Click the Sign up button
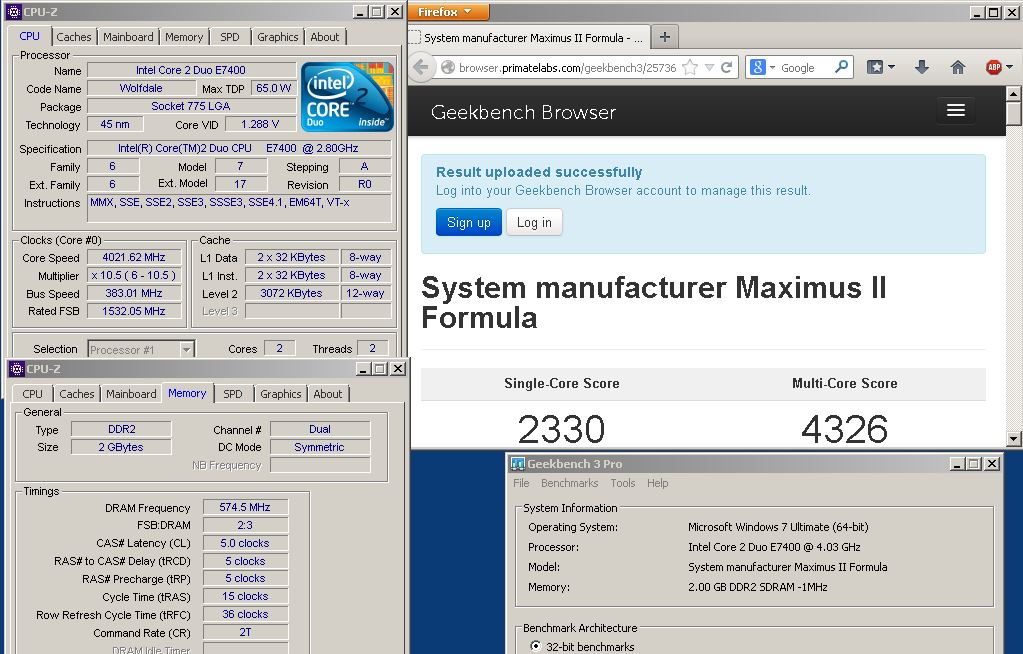Viewport: 1023px width, 654px height. tap(468, 222)
